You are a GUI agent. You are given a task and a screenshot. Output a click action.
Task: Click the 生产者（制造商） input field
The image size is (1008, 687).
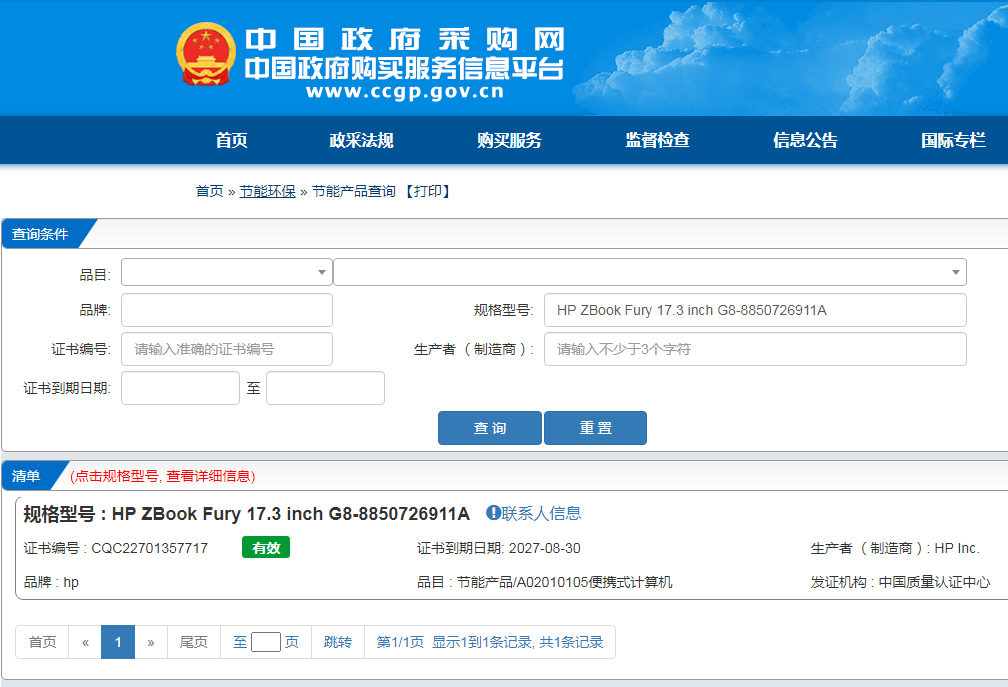click(x=755, y=349)
